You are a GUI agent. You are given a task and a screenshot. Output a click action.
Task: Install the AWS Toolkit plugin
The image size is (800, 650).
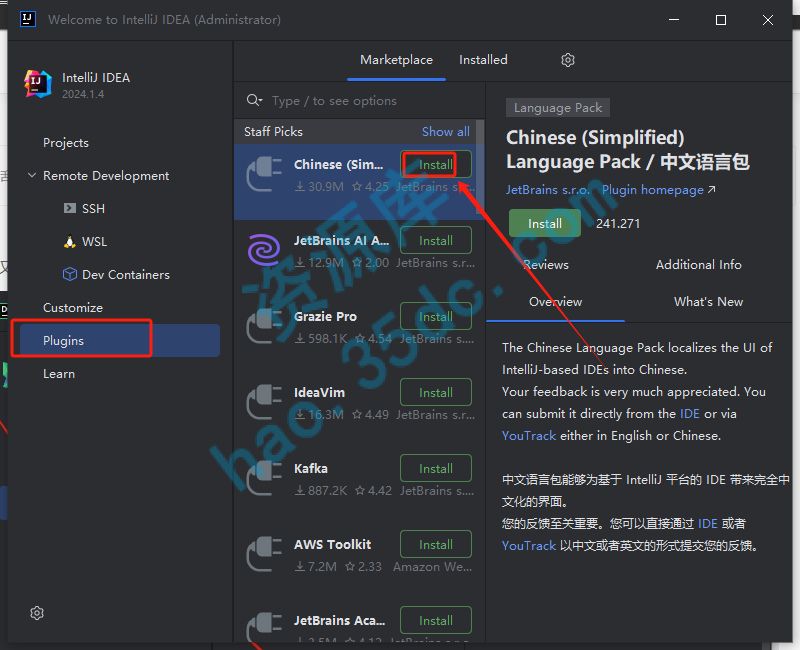[436, 544]
